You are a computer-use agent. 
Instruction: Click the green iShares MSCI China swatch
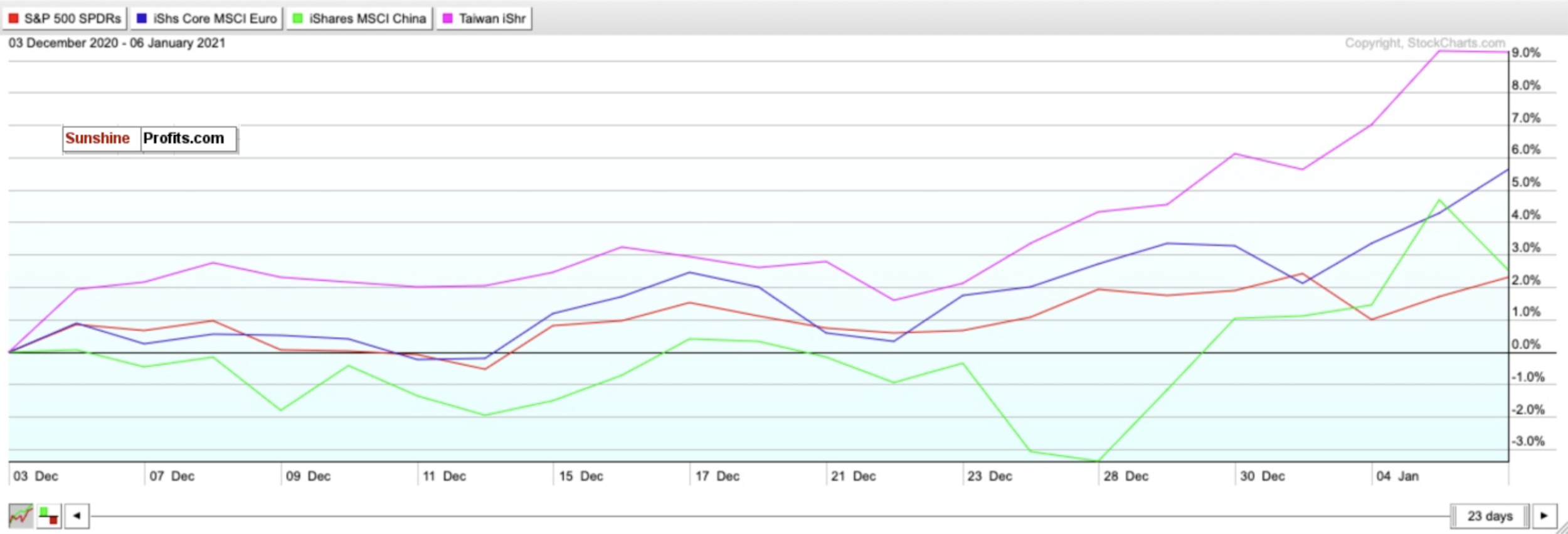298,18
